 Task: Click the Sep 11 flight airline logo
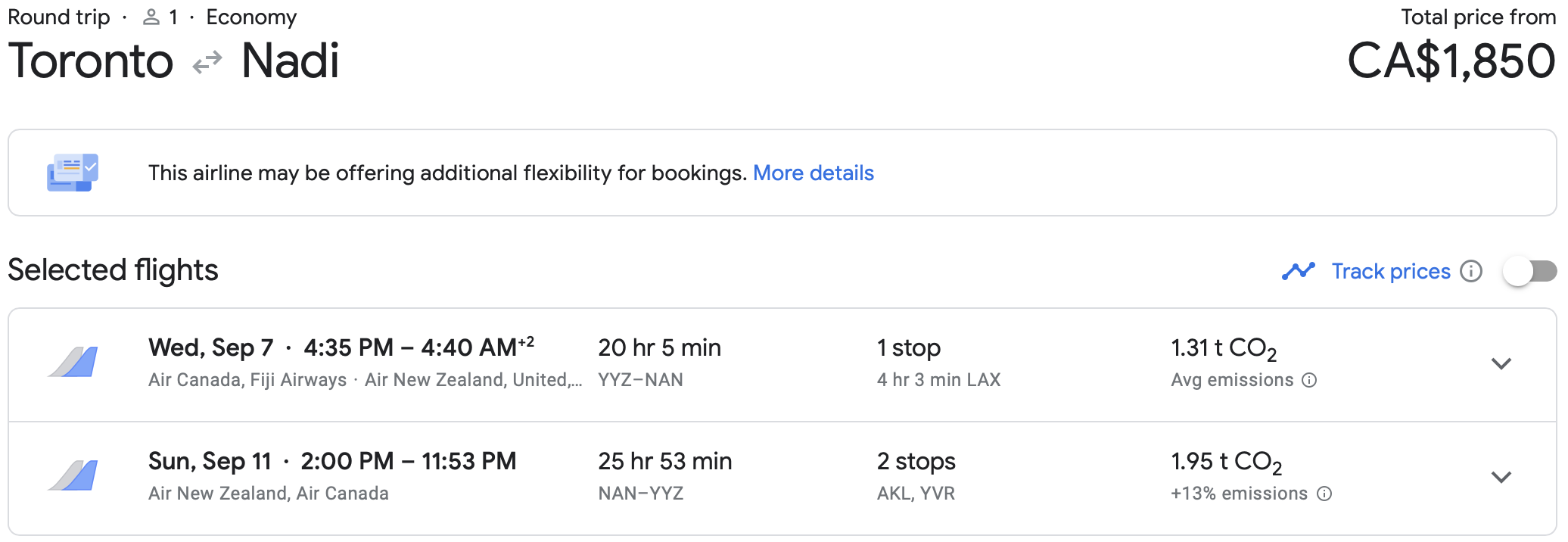(x=73, y=475)
